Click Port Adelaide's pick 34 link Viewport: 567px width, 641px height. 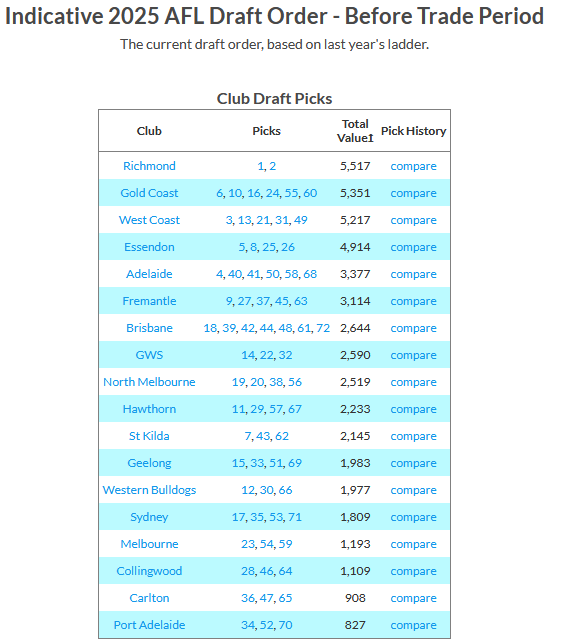248,625
